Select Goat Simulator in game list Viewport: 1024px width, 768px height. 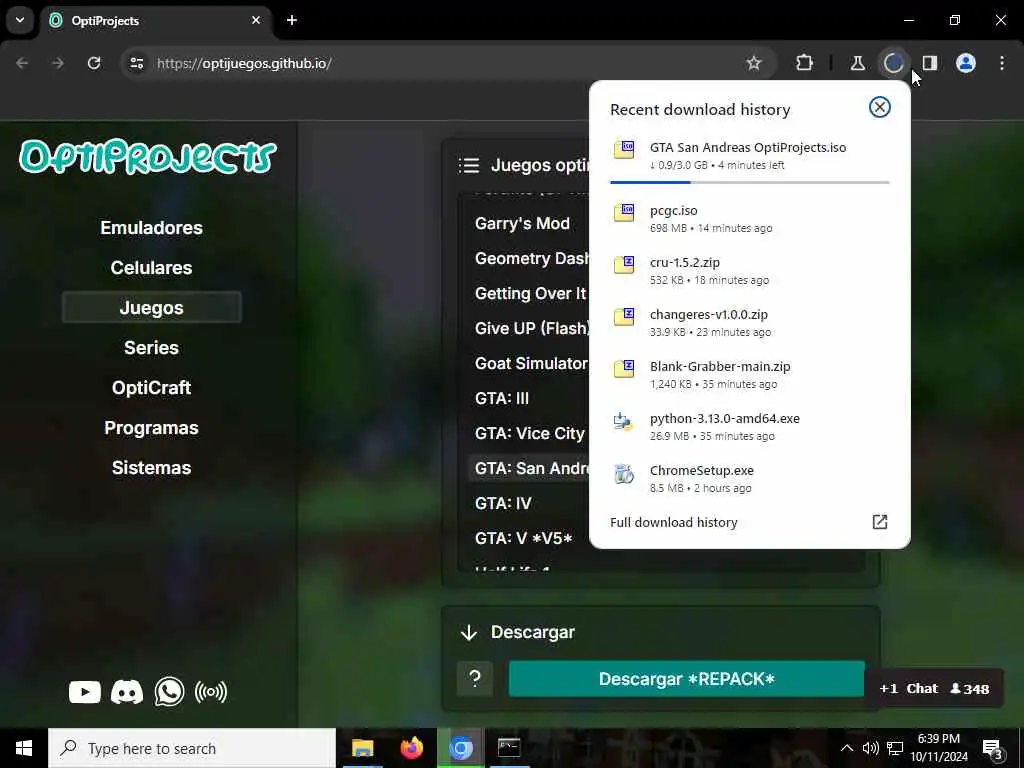coord(531,364)
